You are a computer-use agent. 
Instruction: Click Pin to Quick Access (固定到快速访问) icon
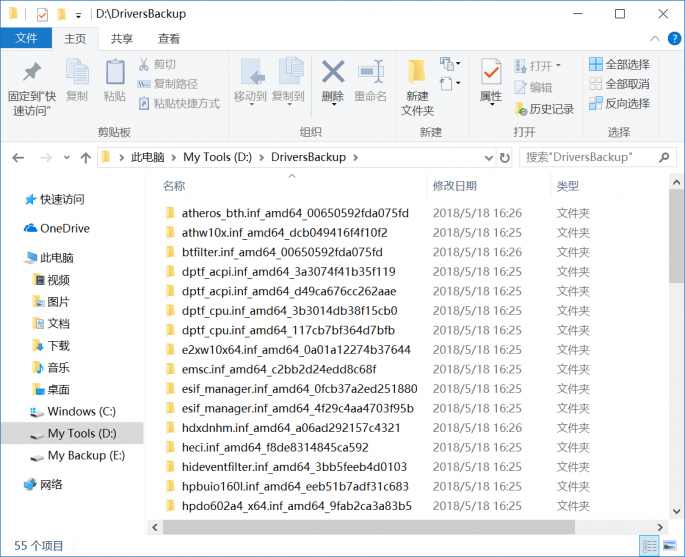pos(32,85)
